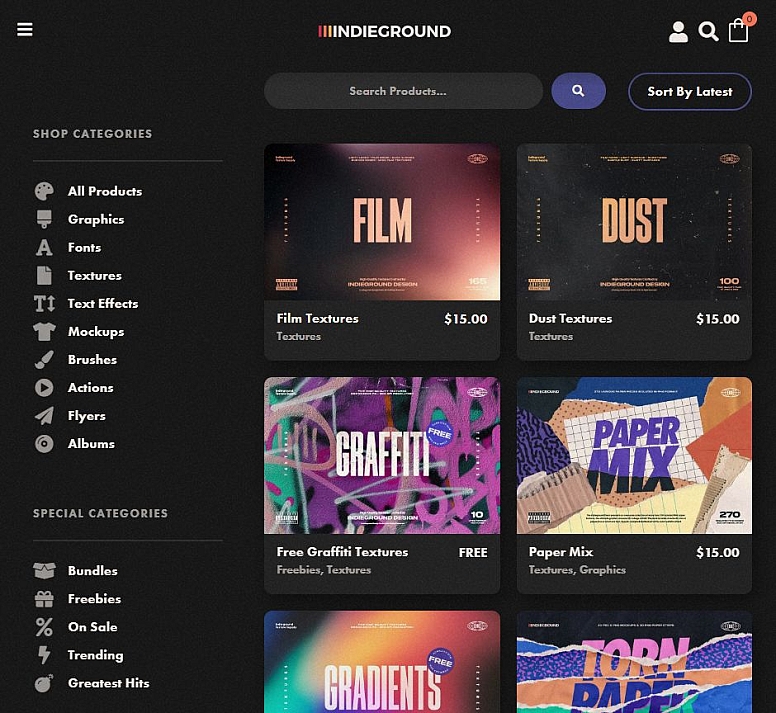Browse the Textures sidebar category
Image resolution: width=776 pixels, height=713 pixels.
pos(95,276)
